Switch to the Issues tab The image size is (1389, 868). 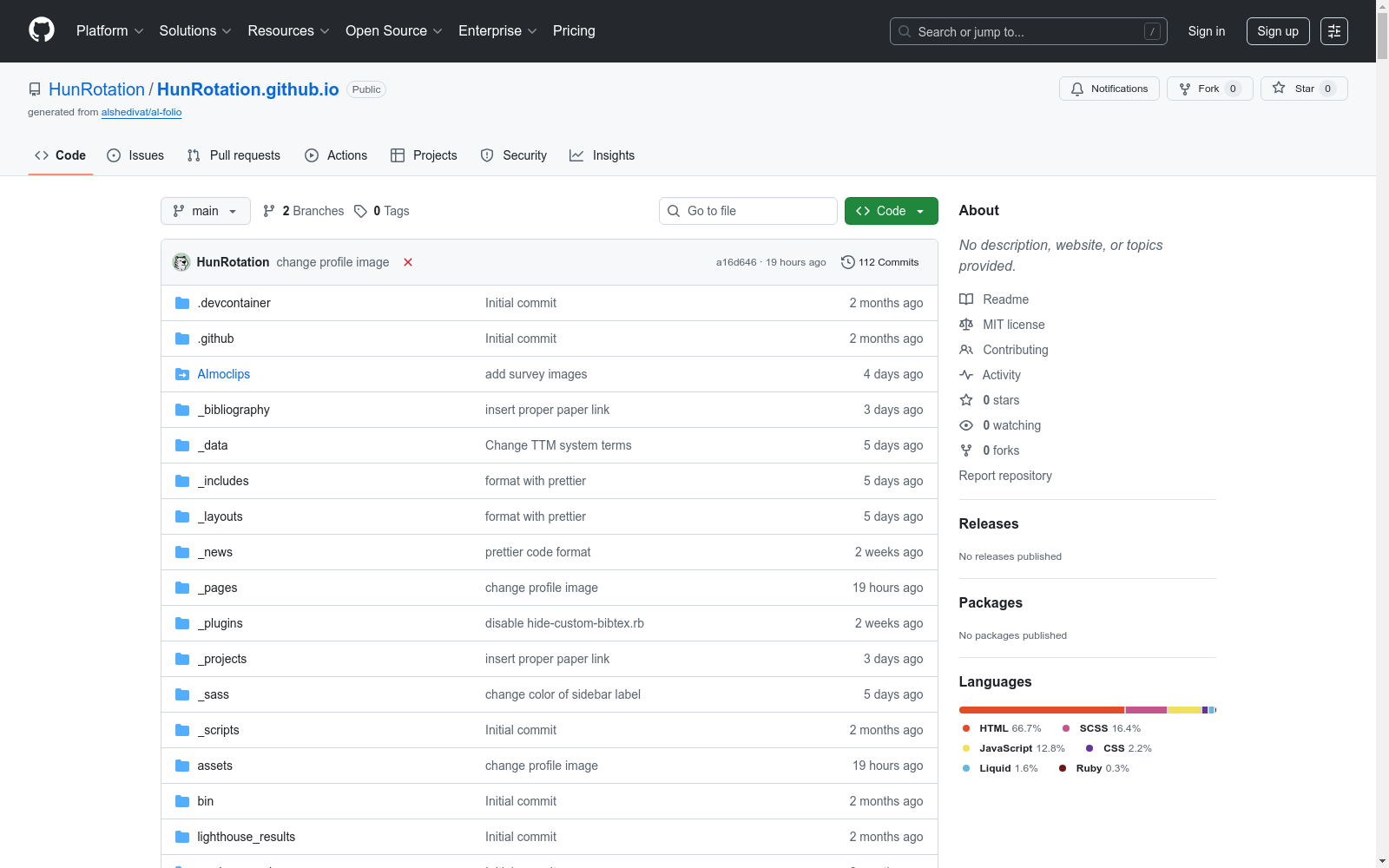135,155
